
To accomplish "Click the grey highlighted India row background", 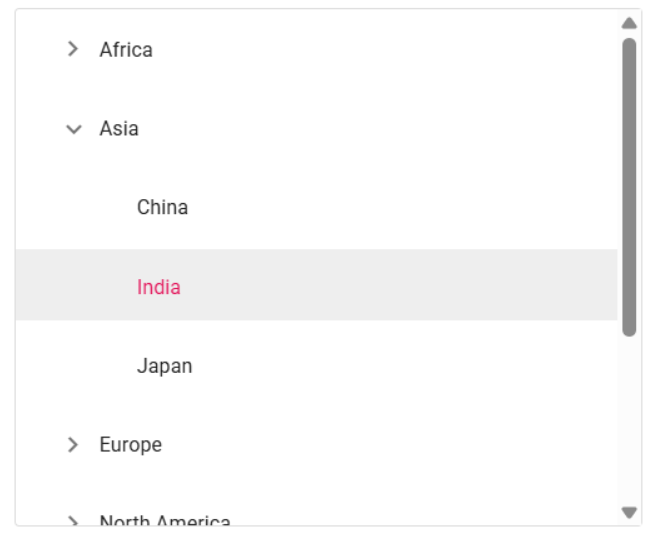I will click(400, 287).
